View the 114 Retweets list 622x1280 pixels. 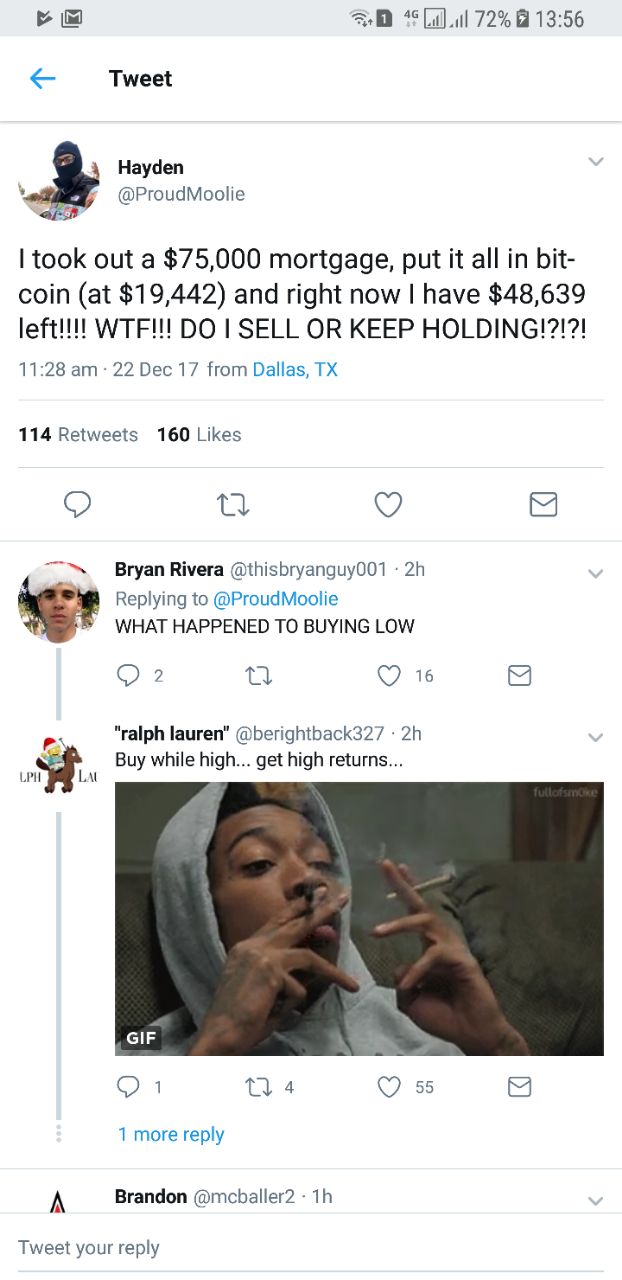coord(78,434)
